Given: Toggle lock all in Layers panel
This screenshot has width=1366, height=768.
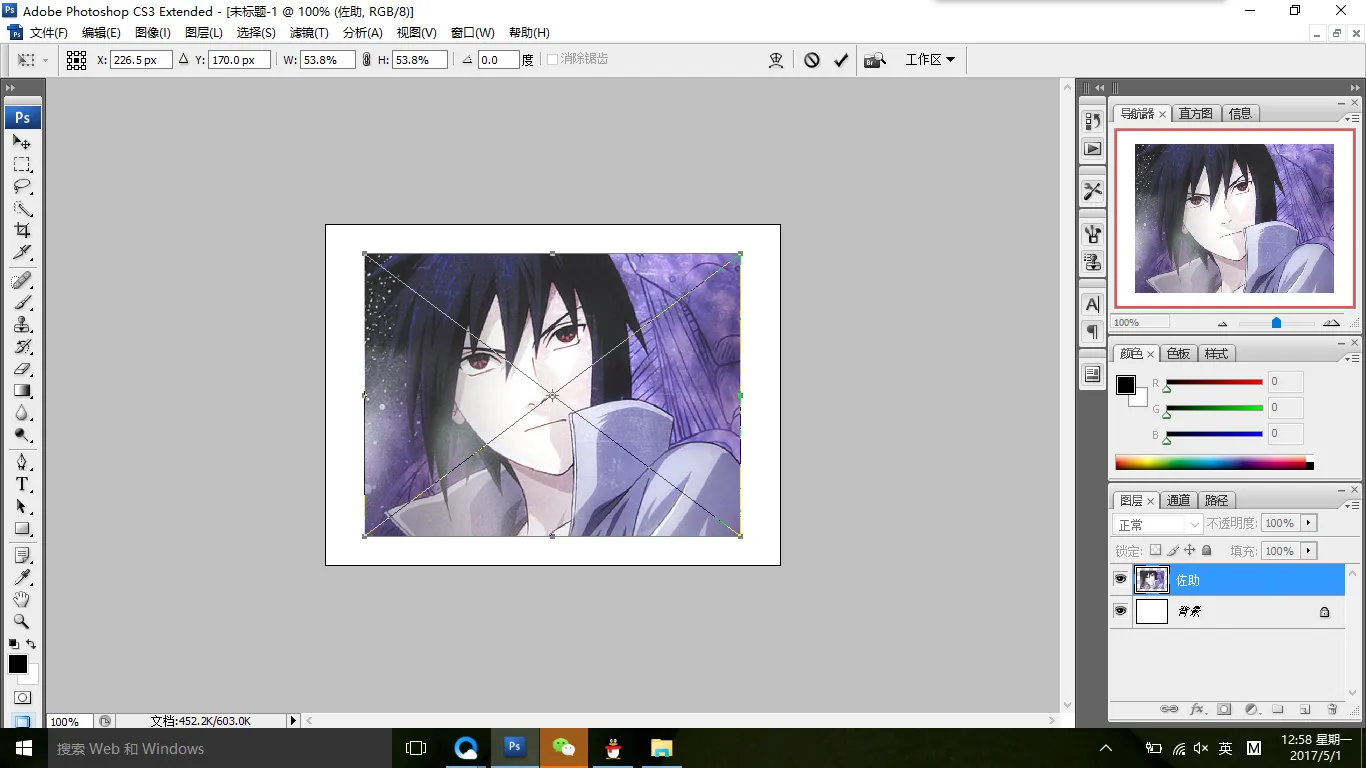Looking at the screenshot, I should [1207, 550].
